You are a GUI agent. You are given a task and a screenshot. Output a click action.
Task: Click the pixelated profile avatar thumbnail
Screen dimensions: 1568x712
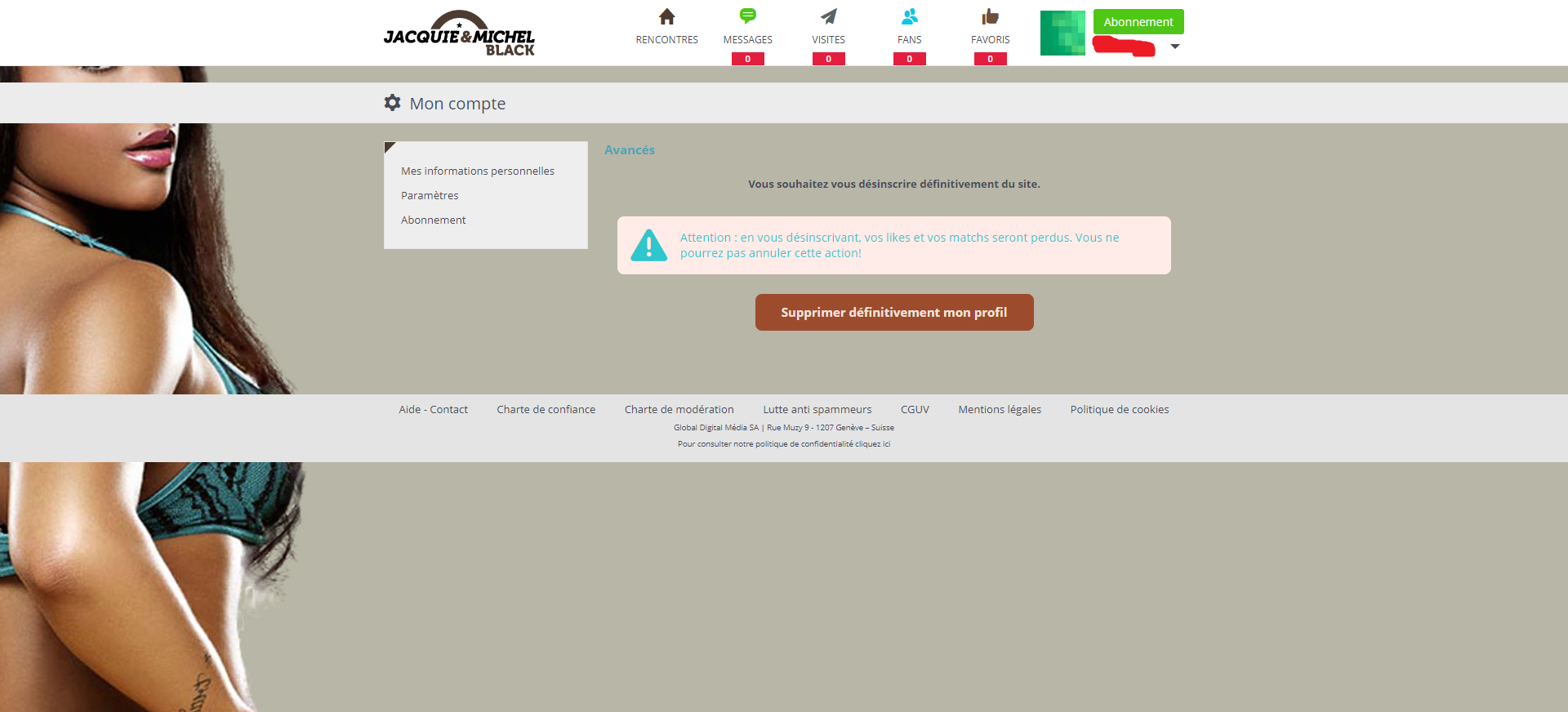(x=1062, y=33)
